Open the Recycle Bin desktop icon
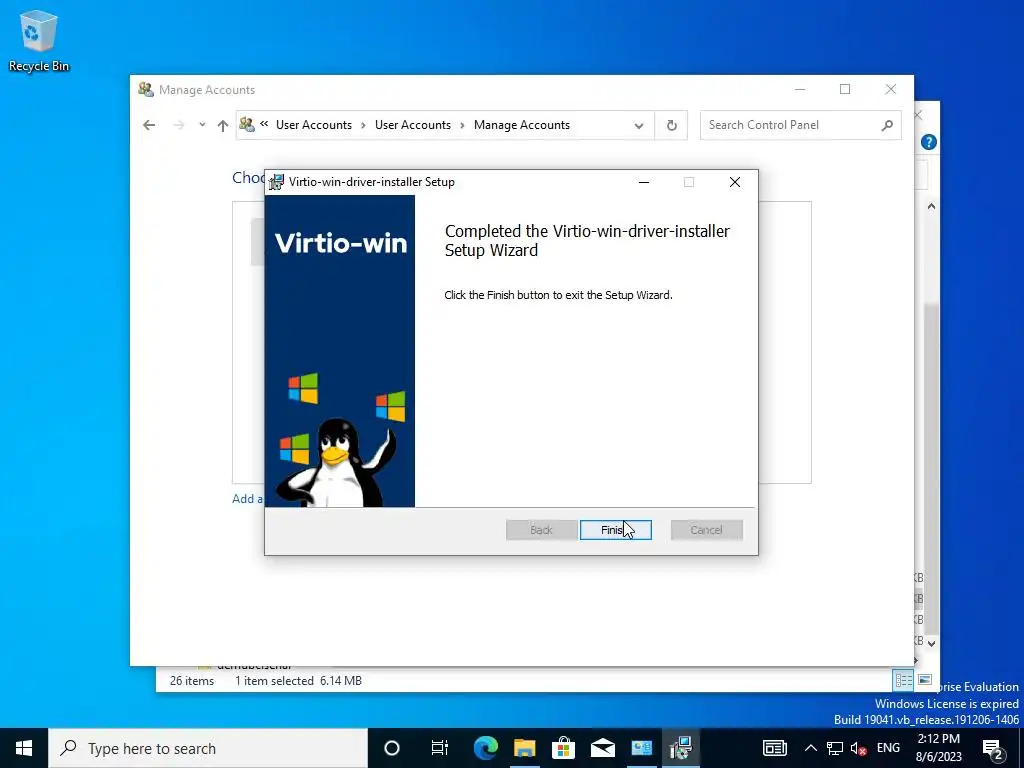1024x768 pixels. (x=39, y=40)
